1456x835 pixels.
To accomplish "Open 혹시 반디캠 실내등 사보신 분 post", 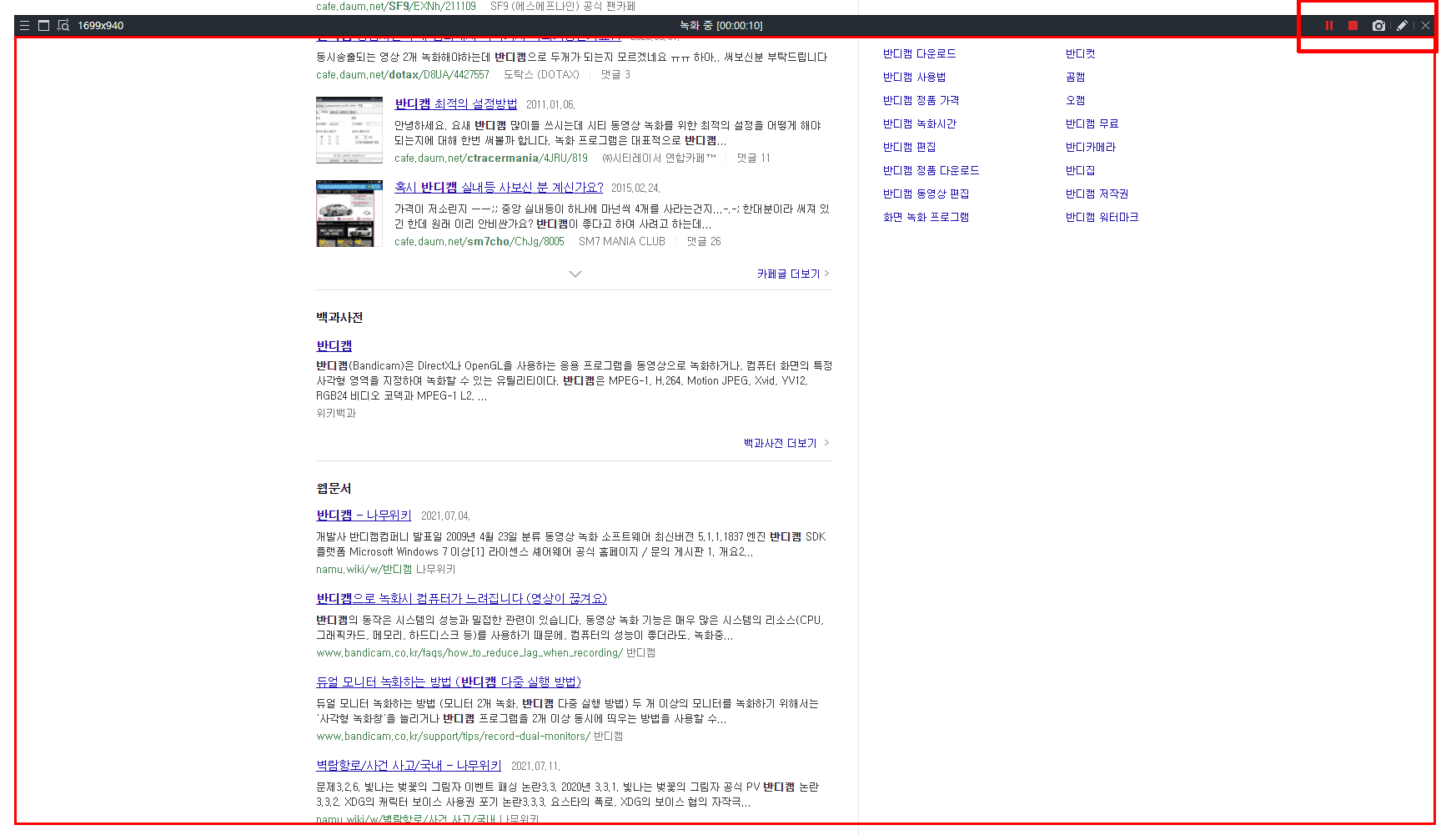I will point(499,188).
